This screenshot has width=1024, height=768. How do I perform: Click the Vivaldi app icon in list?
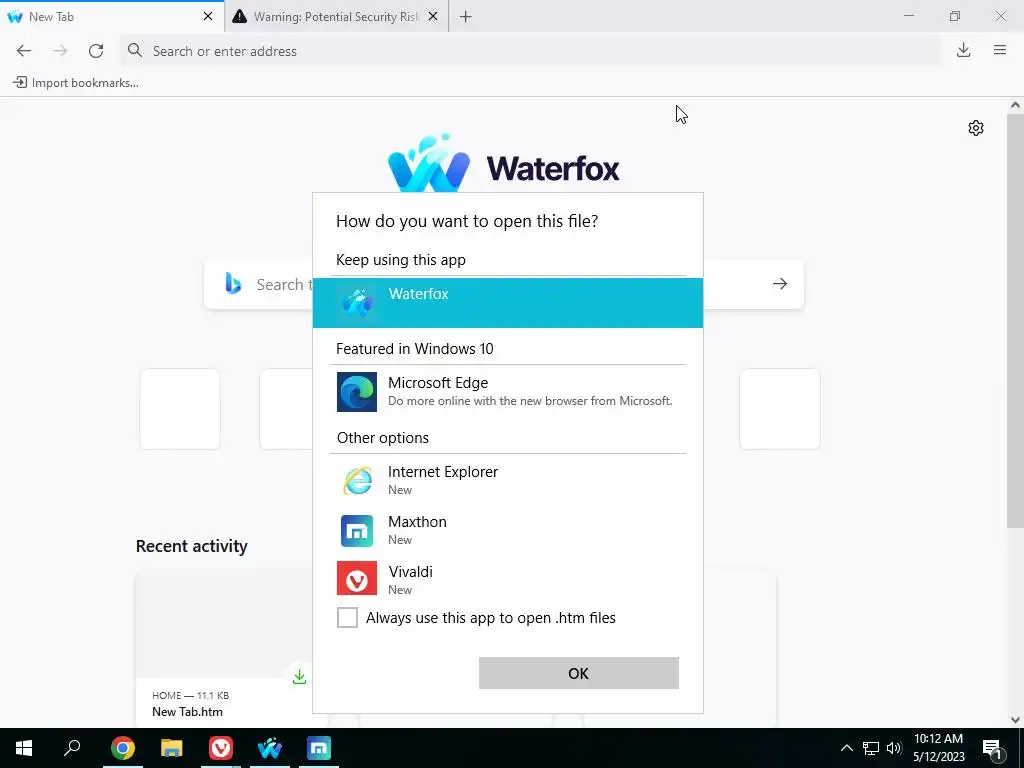pos(357,578)
